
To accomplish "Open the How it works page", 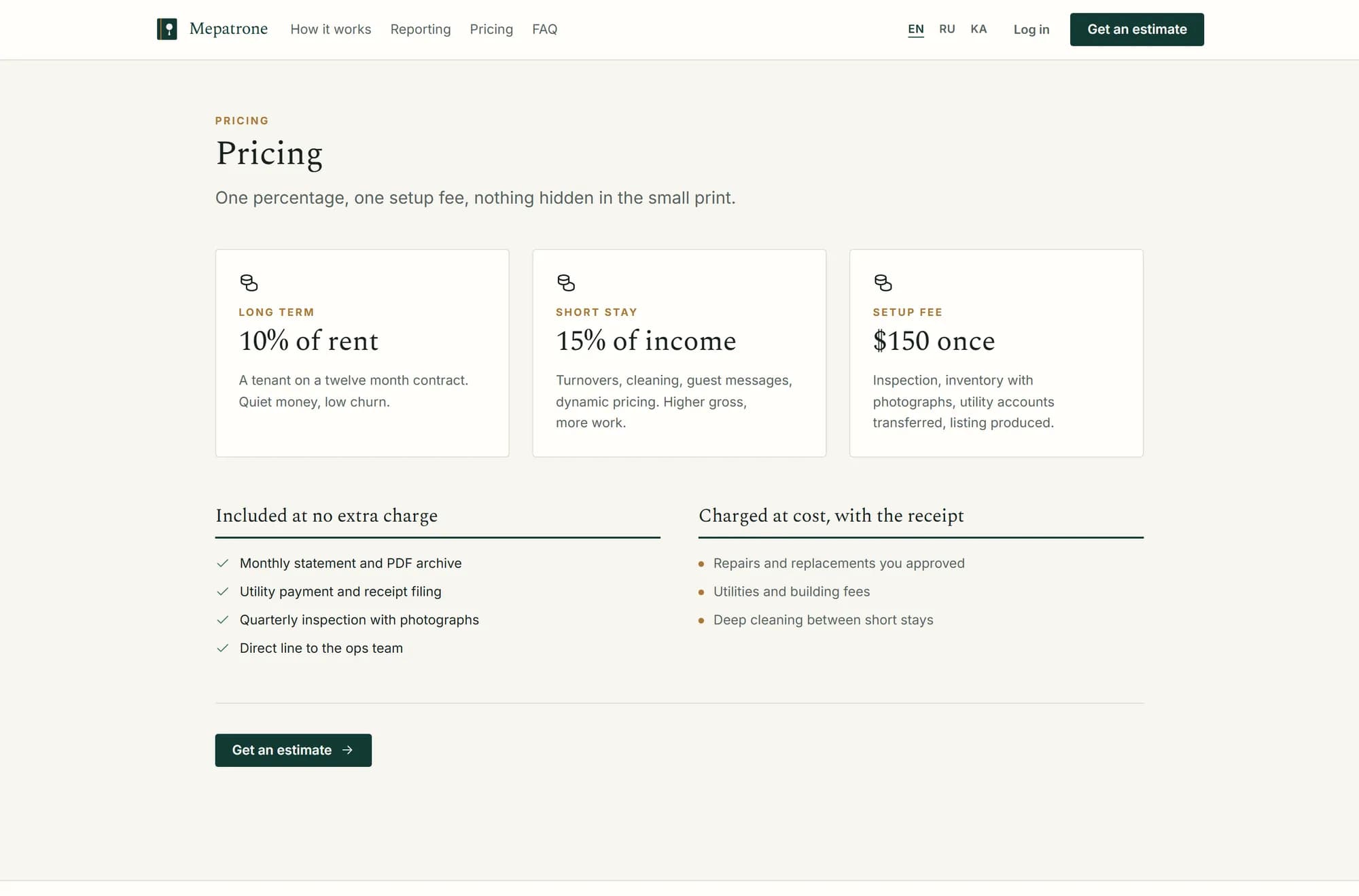I will (331, 29).
